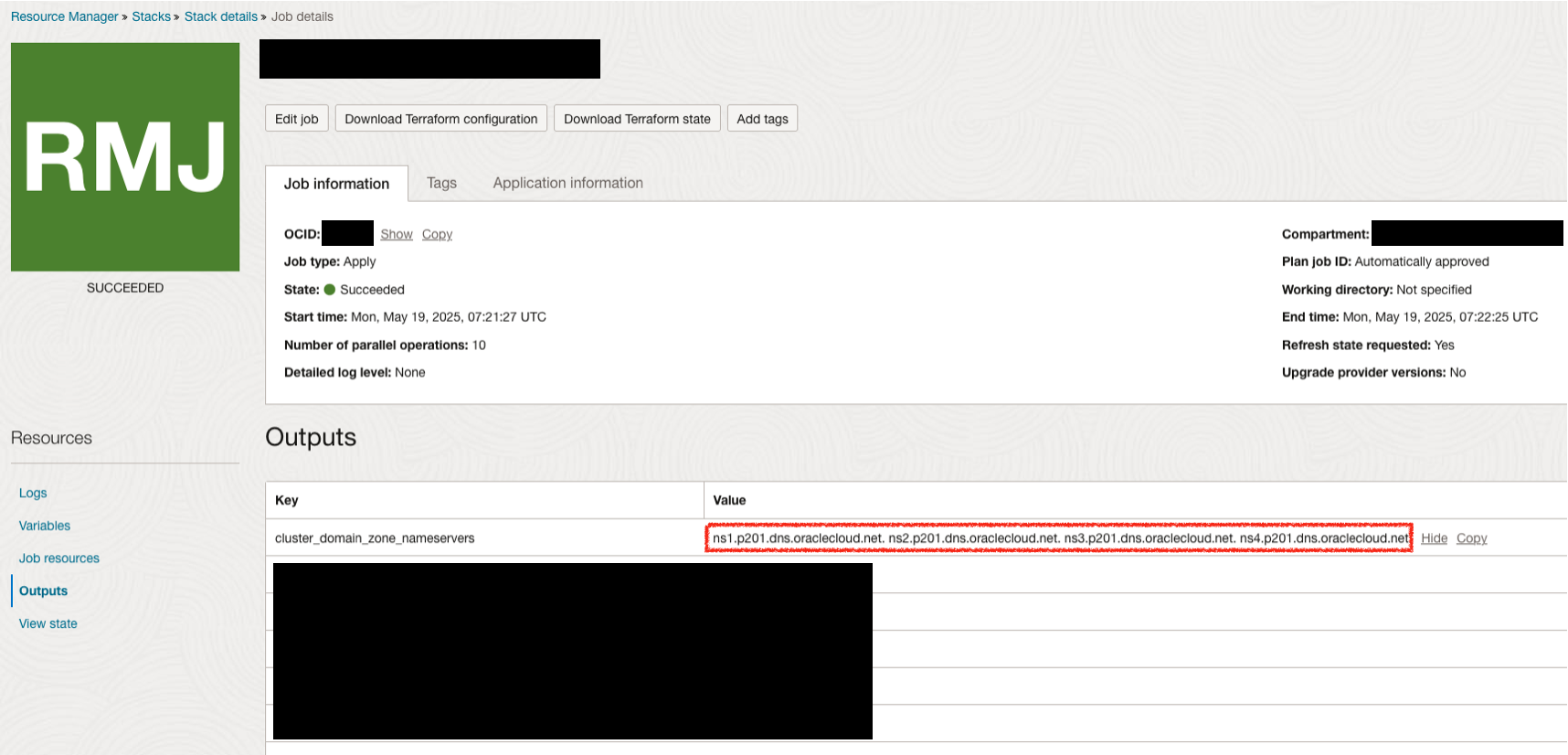Open the Application information tab
The height and width of the screenshot is (755, 1568).
(568, 183)
